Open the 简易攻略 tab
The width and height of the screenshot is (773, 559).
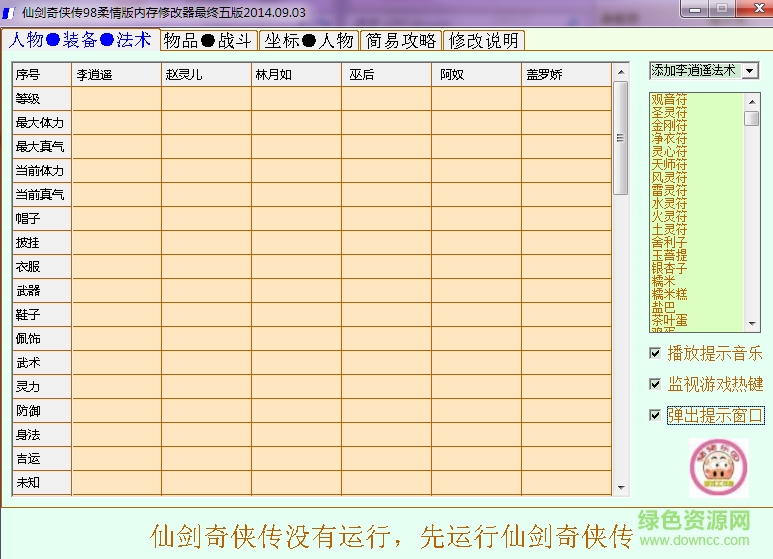[401, 40]
